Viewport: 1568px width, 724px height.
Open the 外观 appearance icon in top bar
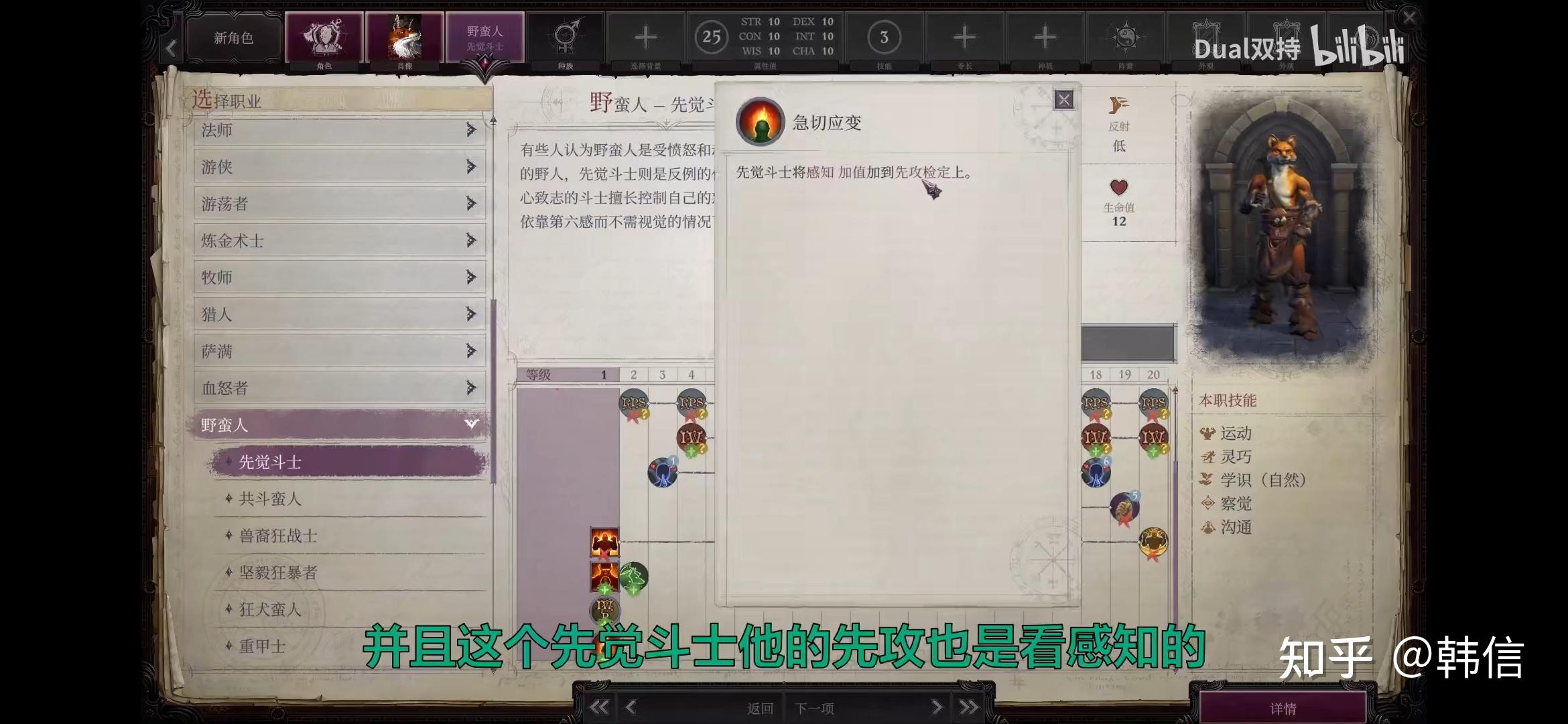tap(1206, 34)
